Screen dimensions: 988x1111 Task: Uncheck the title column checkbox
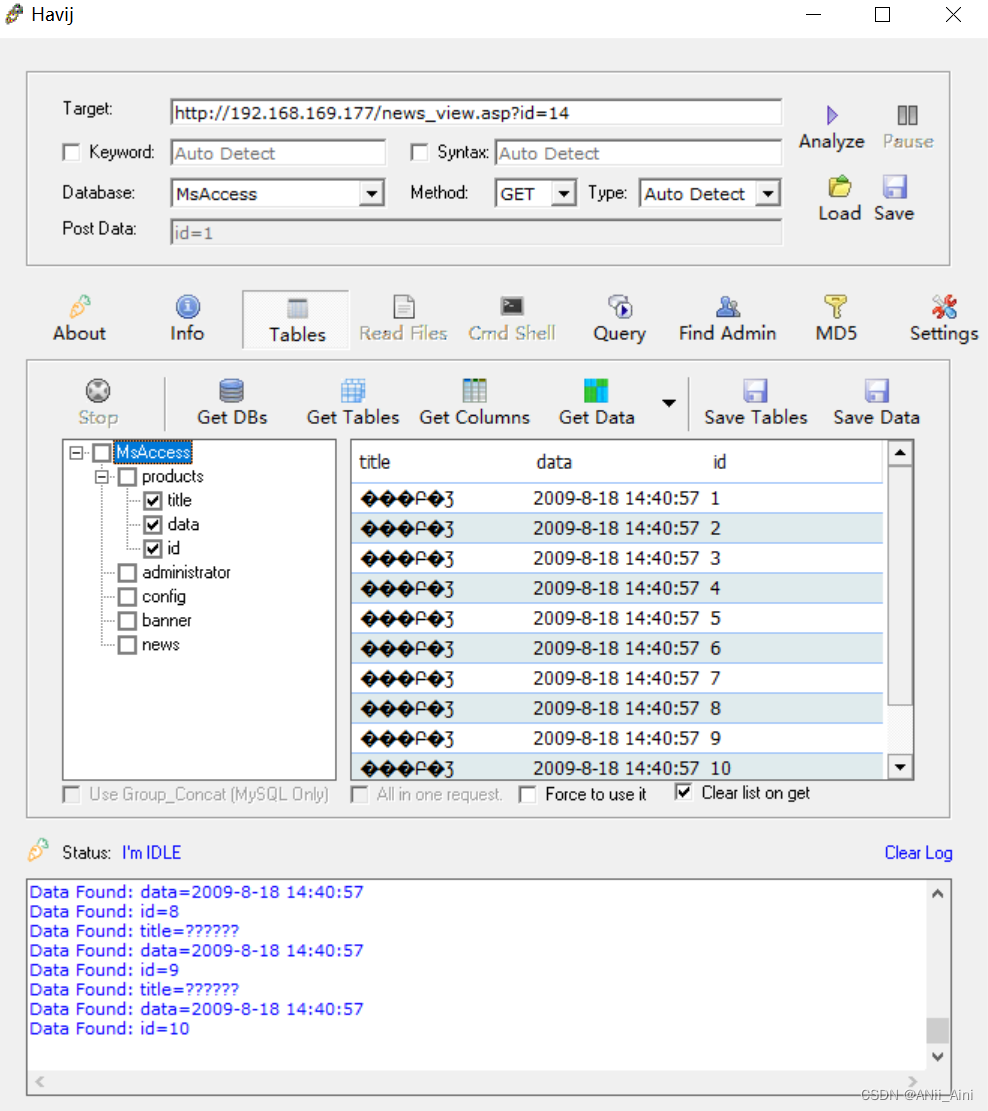click(x=153, y=501)
